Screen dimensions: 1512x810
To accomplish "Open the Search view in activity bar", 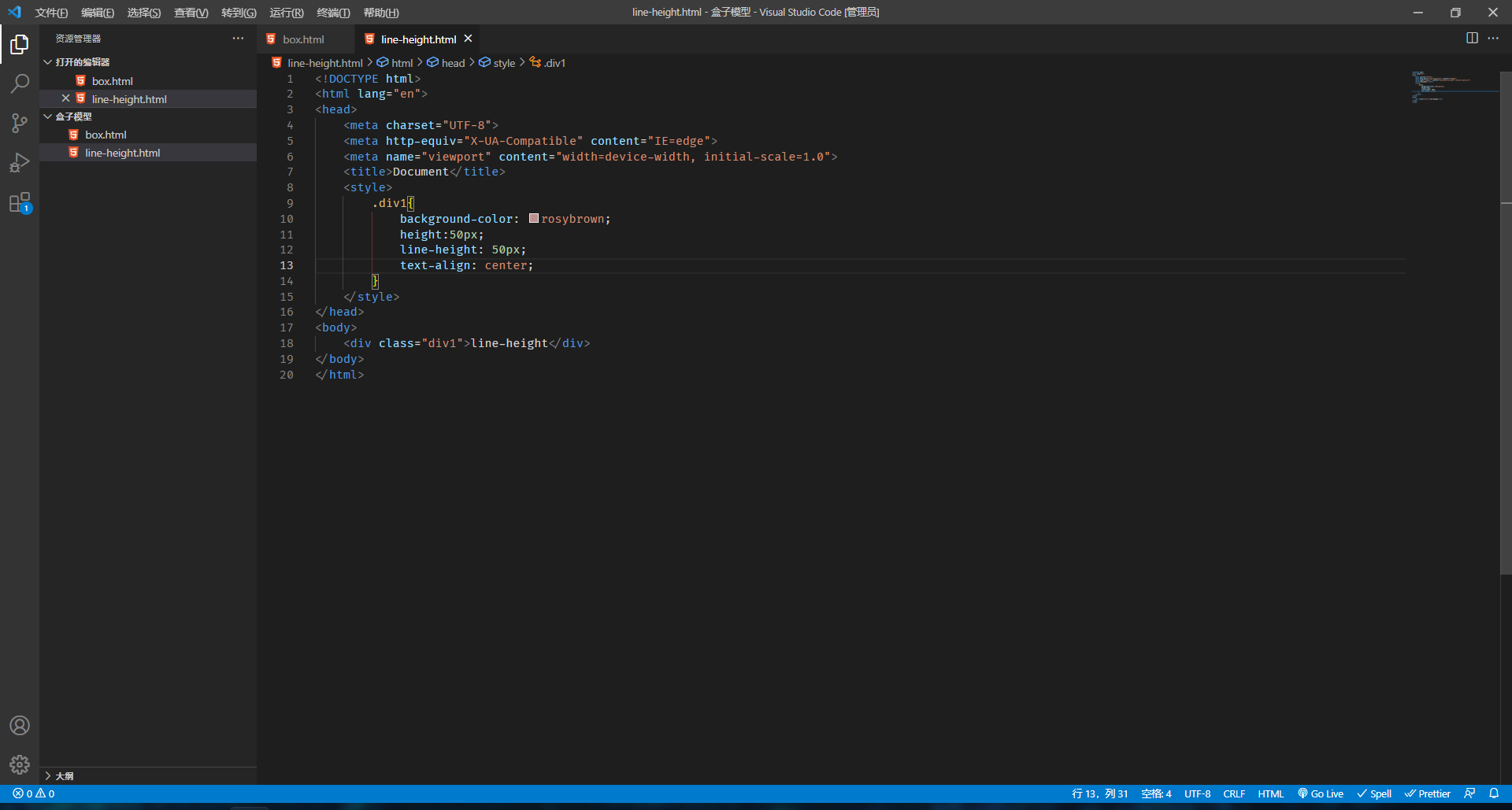I will pyautogui.click(x=20, y=83).
